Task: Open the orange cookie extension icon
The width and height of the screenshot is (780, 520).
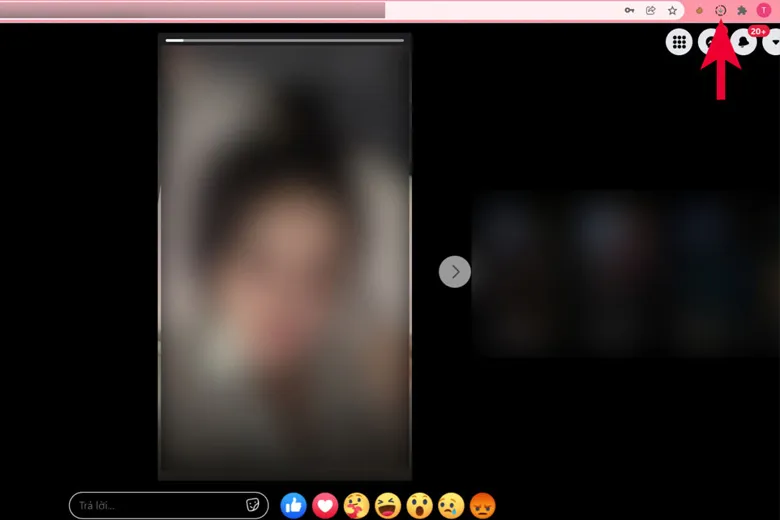Action: tap(699, 10)
